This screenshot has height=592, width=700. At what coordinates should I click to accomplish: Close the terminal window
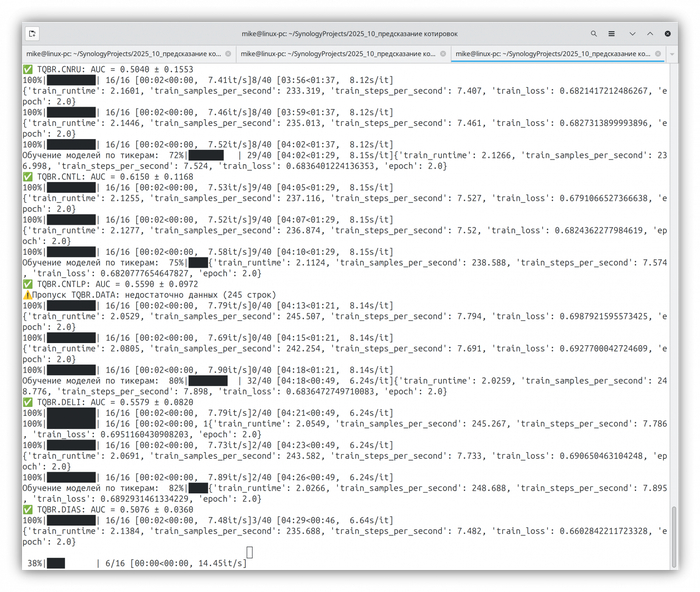[x=669, y=34]
